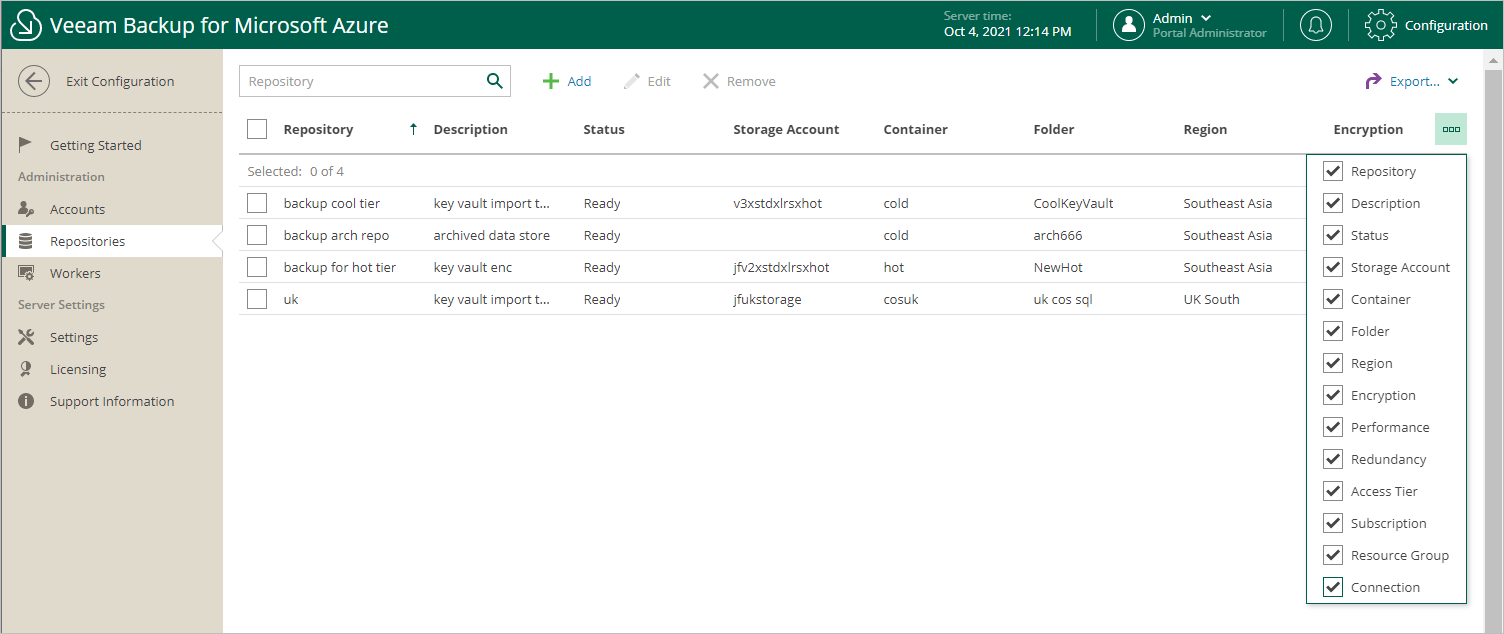Toggle the select-all header checkbox

pyautogui.click(x=257, y=129)
